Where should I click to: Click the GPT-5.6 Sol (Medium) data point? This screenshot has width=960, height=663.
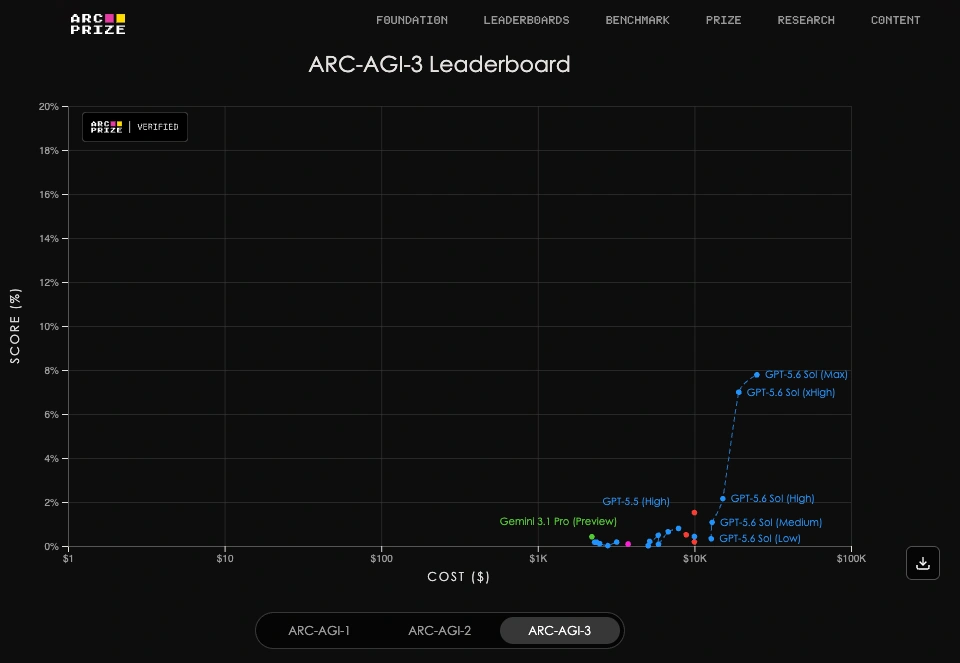click(712, 523)
